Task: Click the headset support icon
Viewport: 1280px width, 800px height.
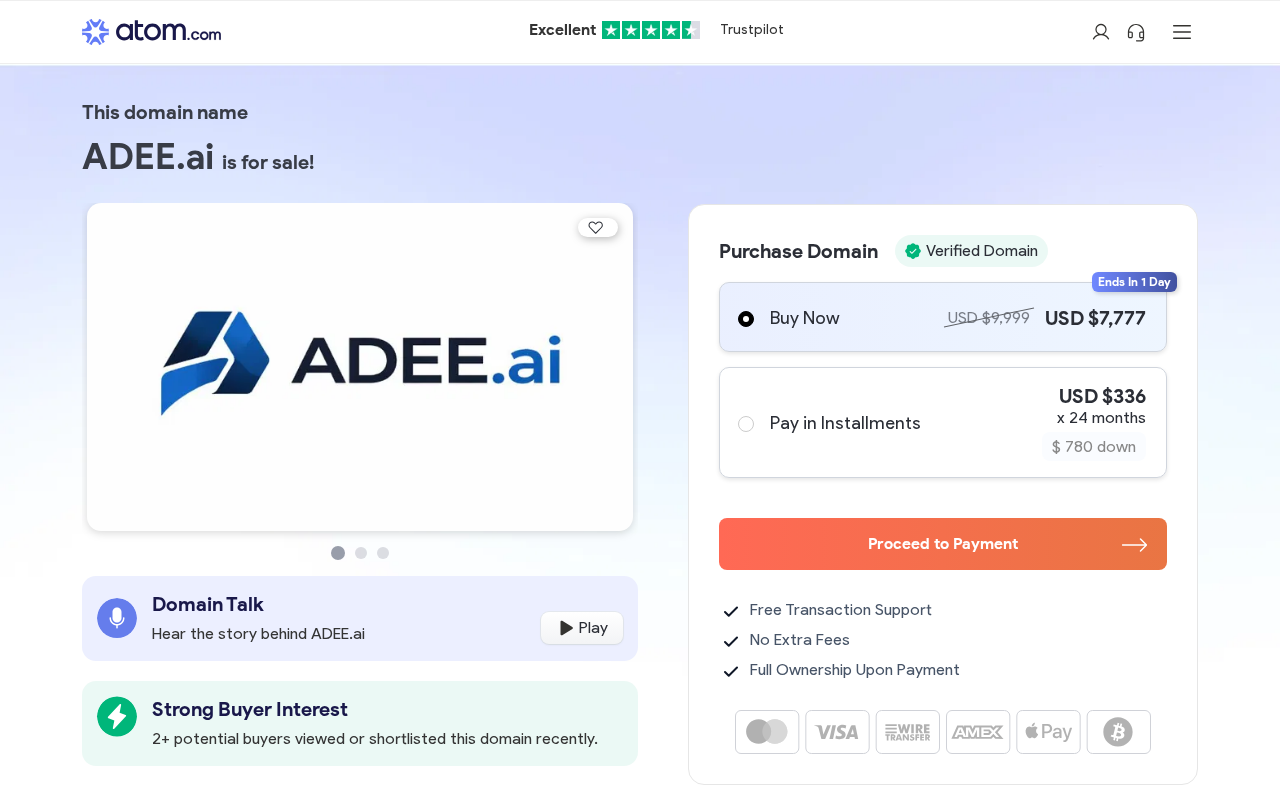Action: pos(1136,32)
